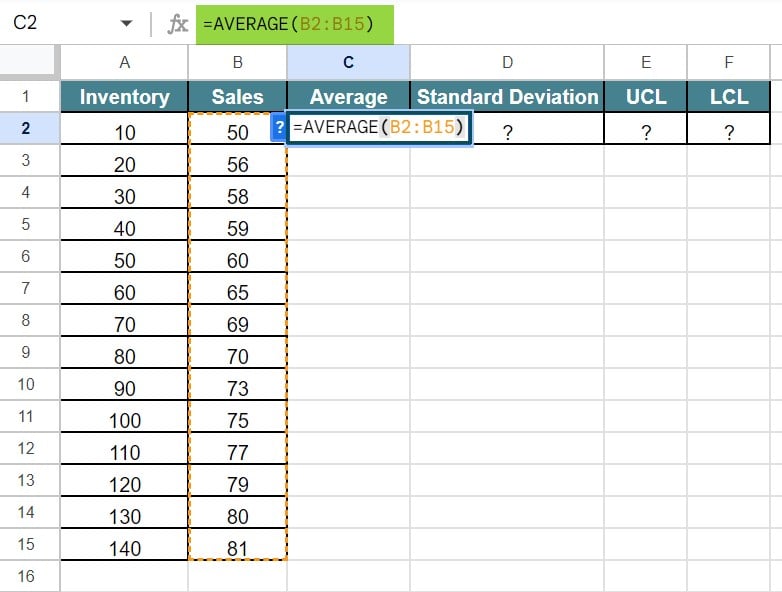782x592 pixels.
Task: Click the question mark under UCL
Action: [x=645, y=132]
